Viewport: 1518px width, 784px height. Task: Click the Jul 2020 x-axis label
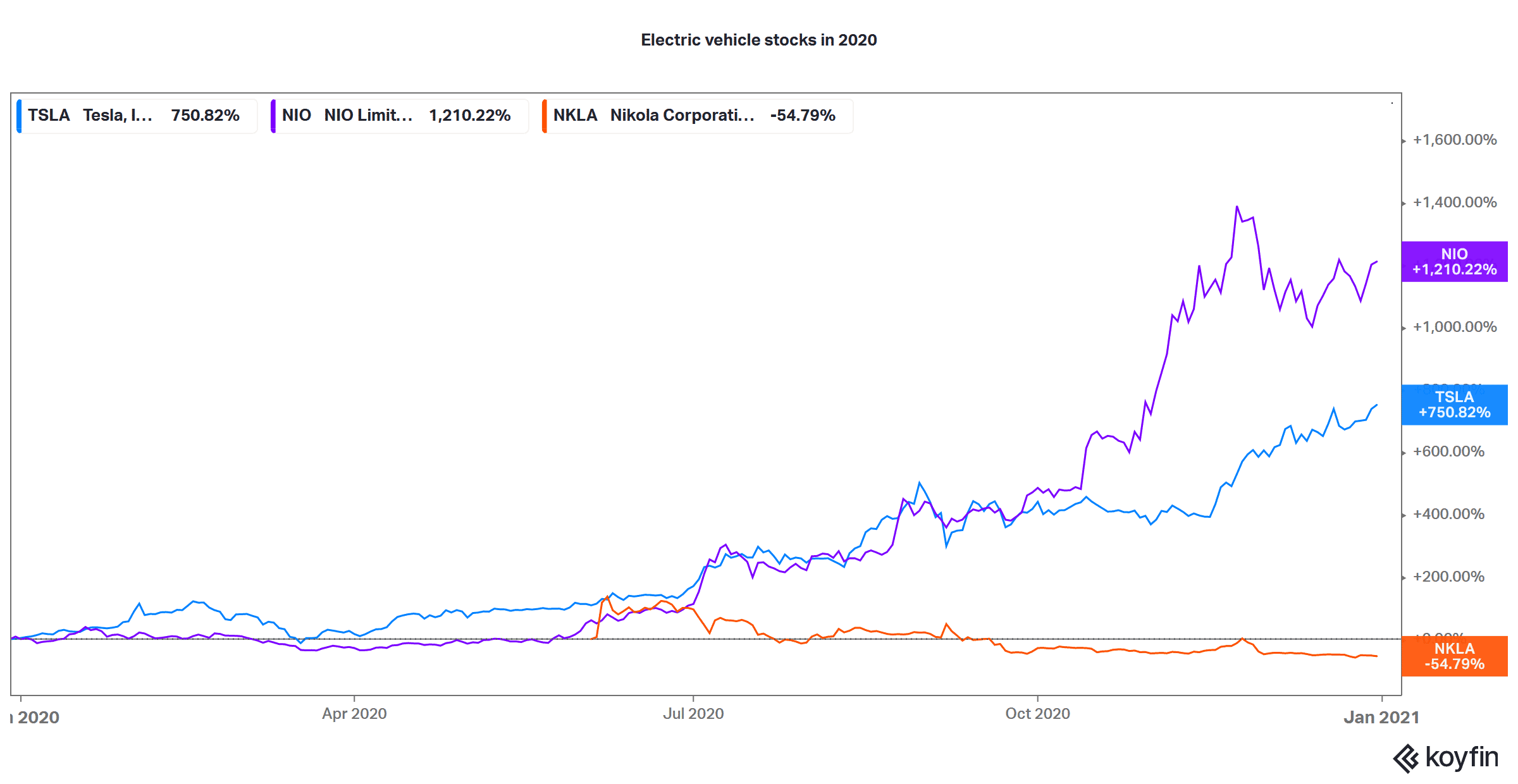click(693, 714)
